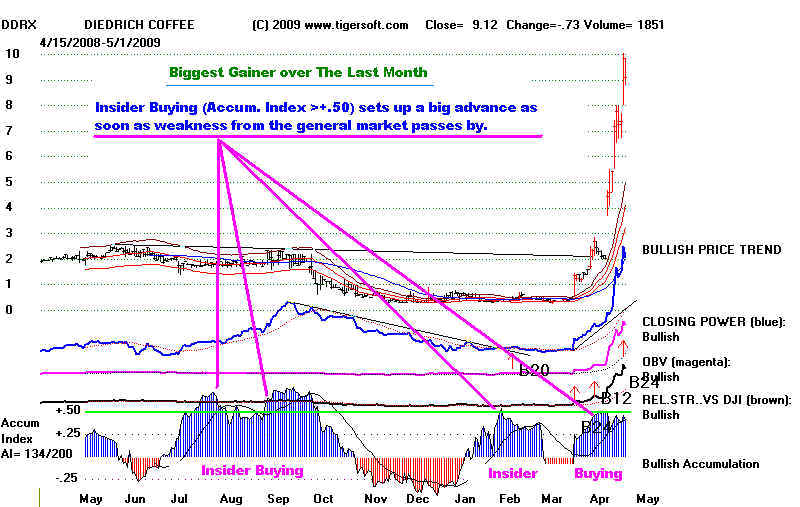
Task: Click the Close= 9.12 value
Action: (x=461, y=24)
